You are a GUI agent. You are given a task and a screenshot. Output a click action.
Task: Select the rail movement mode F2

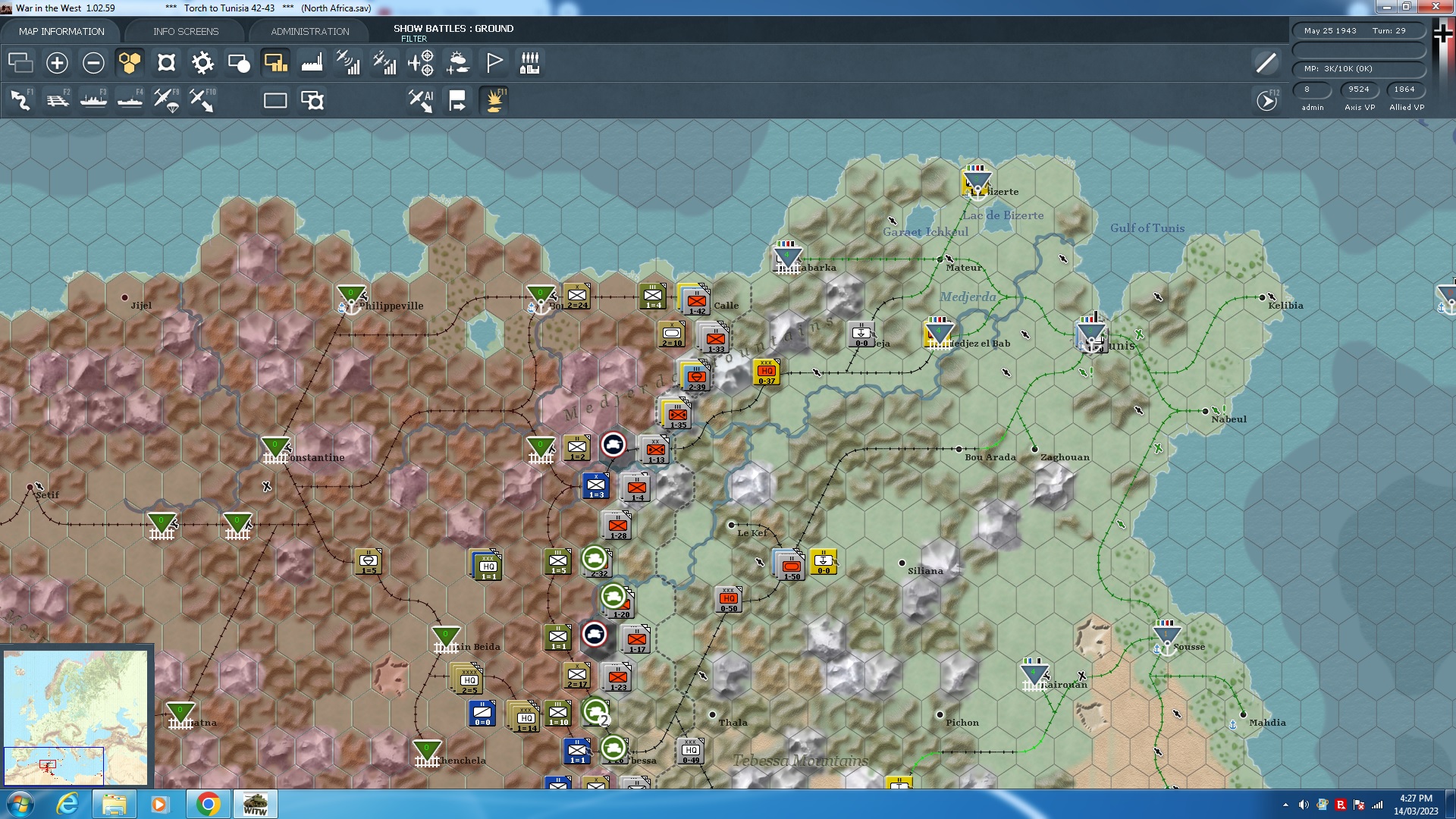point(58,100)
